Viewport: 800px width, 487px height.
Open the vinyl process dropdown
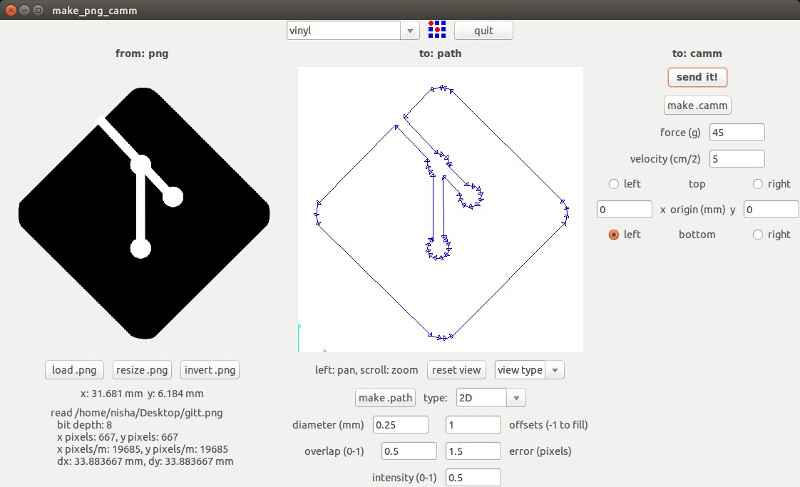(352, 31)
